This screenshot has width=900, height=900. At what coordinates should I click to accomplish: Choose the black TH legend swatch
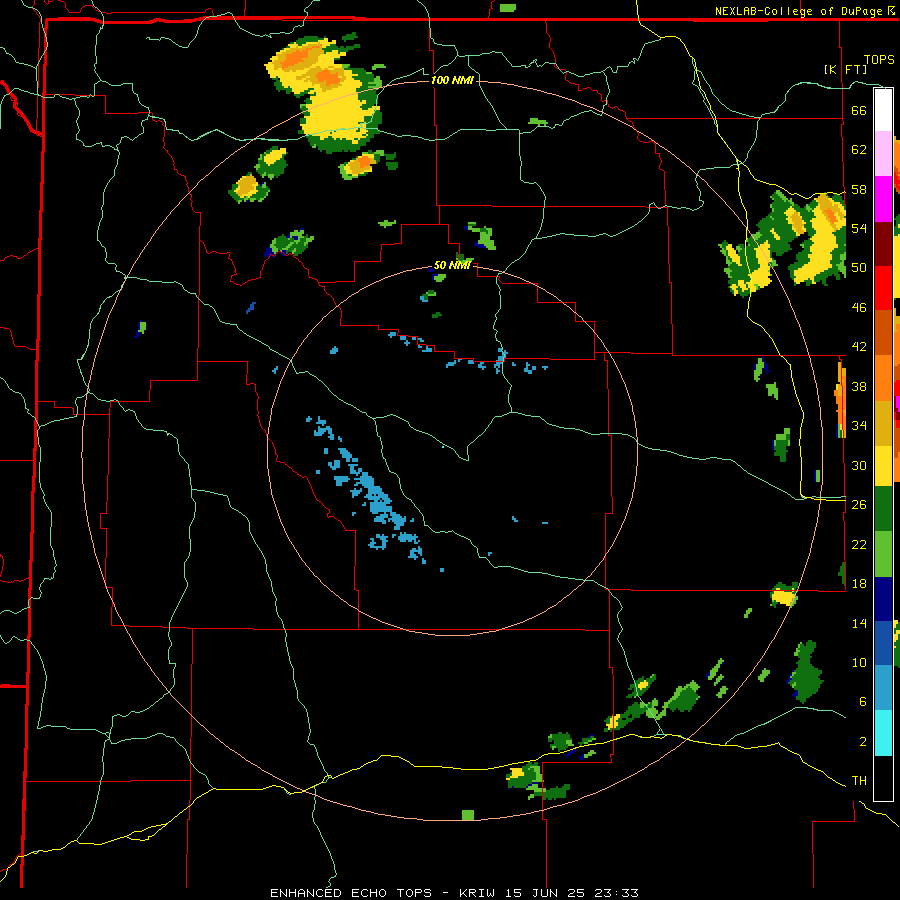(x=883, y=778)
